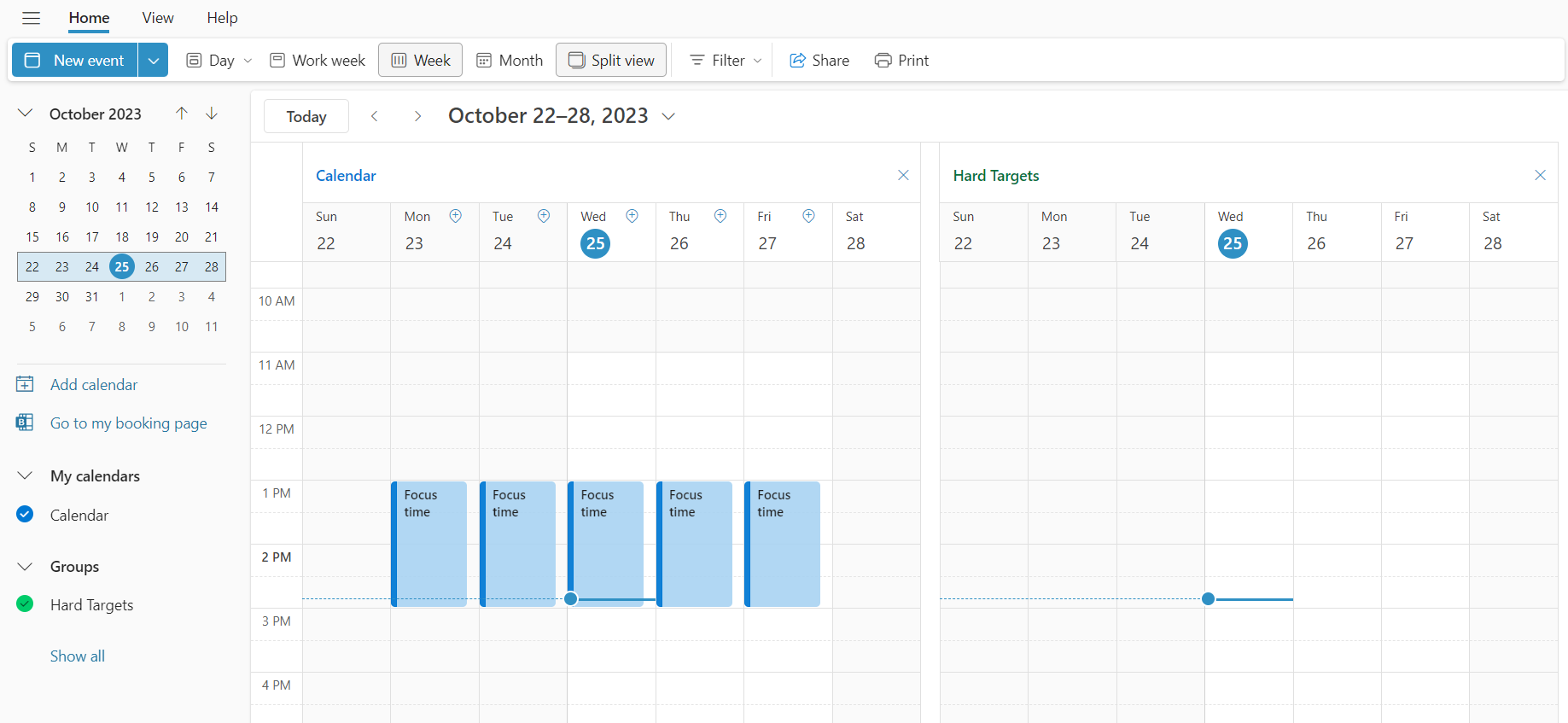Click the up arrow for previous month
The width and height of the screenshot is (1568, 723).
[x=182, y=114]
